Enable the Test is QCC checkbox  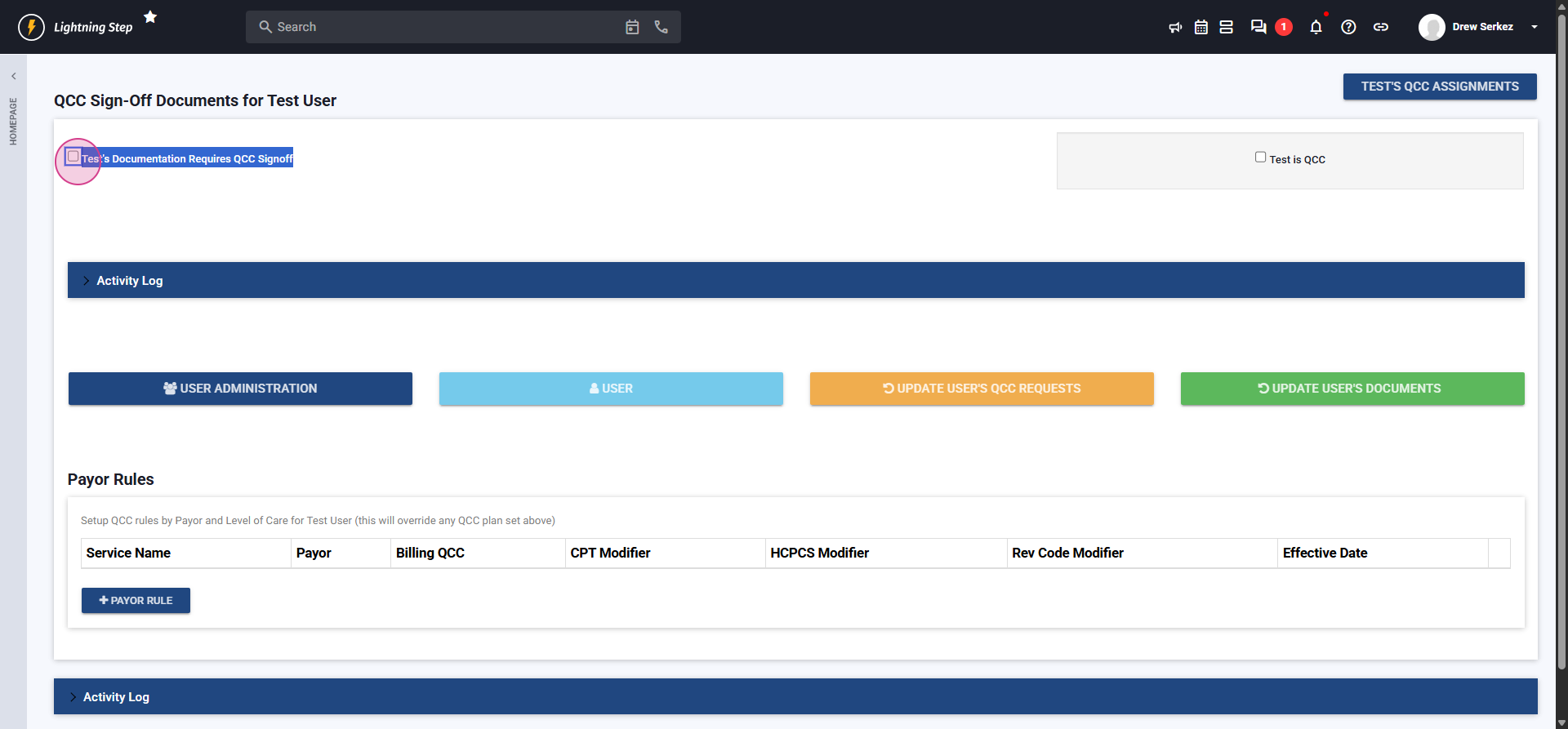click(1260, 158)
